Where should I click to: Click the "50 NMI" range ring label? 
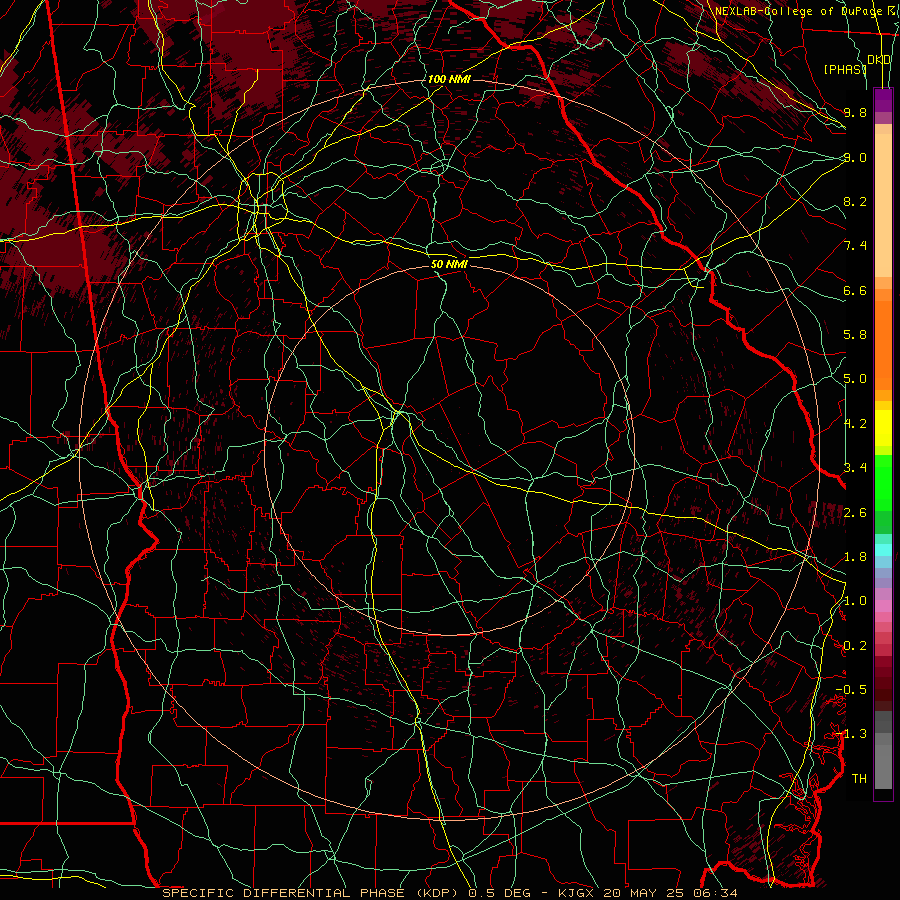point(449,264)
